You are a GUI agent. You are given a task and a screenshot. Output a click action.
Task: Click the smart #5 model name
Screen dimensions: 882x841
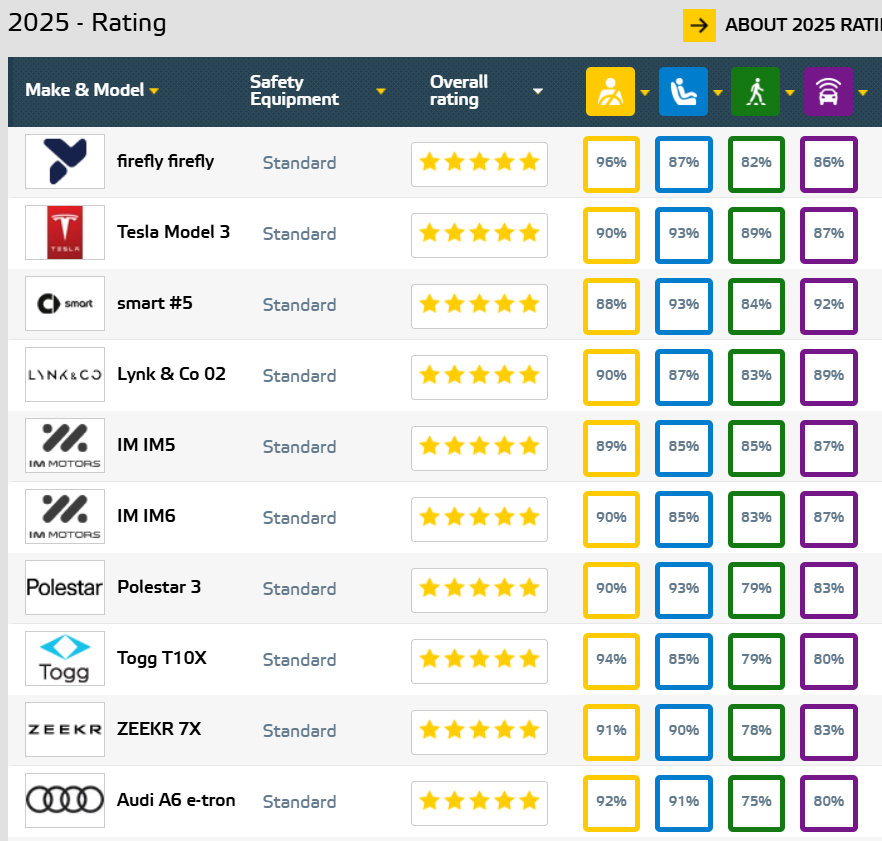pyautogui.click(x=155, y=303)
